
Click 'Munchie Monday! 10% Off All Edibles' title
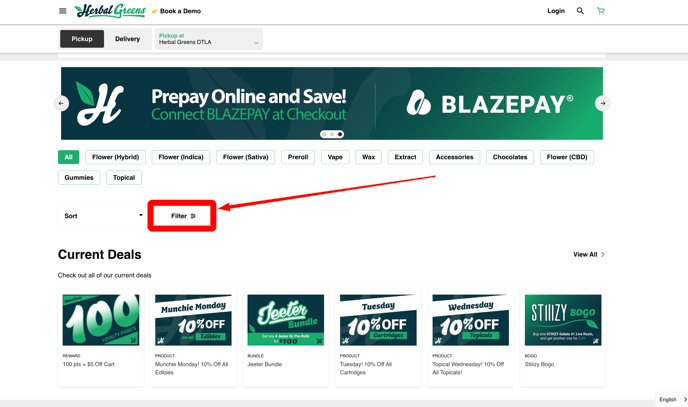click(191, 368)
